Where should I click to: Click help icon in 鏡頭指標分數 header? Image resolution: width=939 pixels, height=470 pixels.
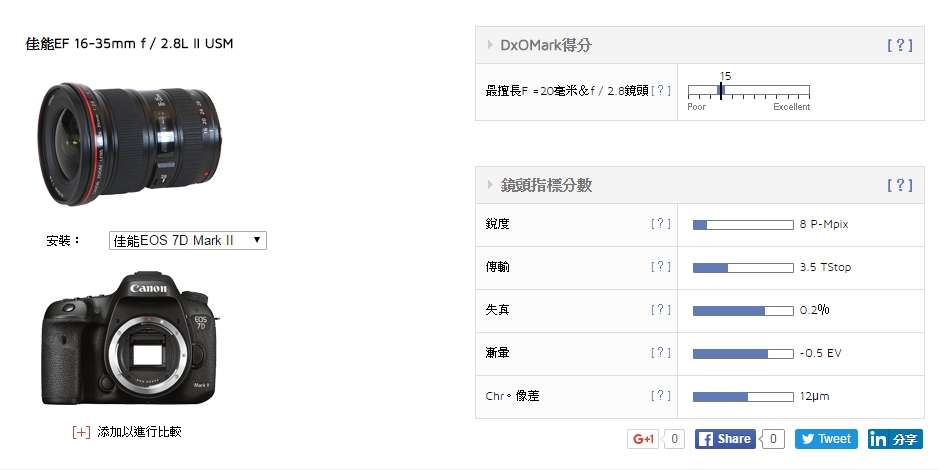tap(899, 185)
